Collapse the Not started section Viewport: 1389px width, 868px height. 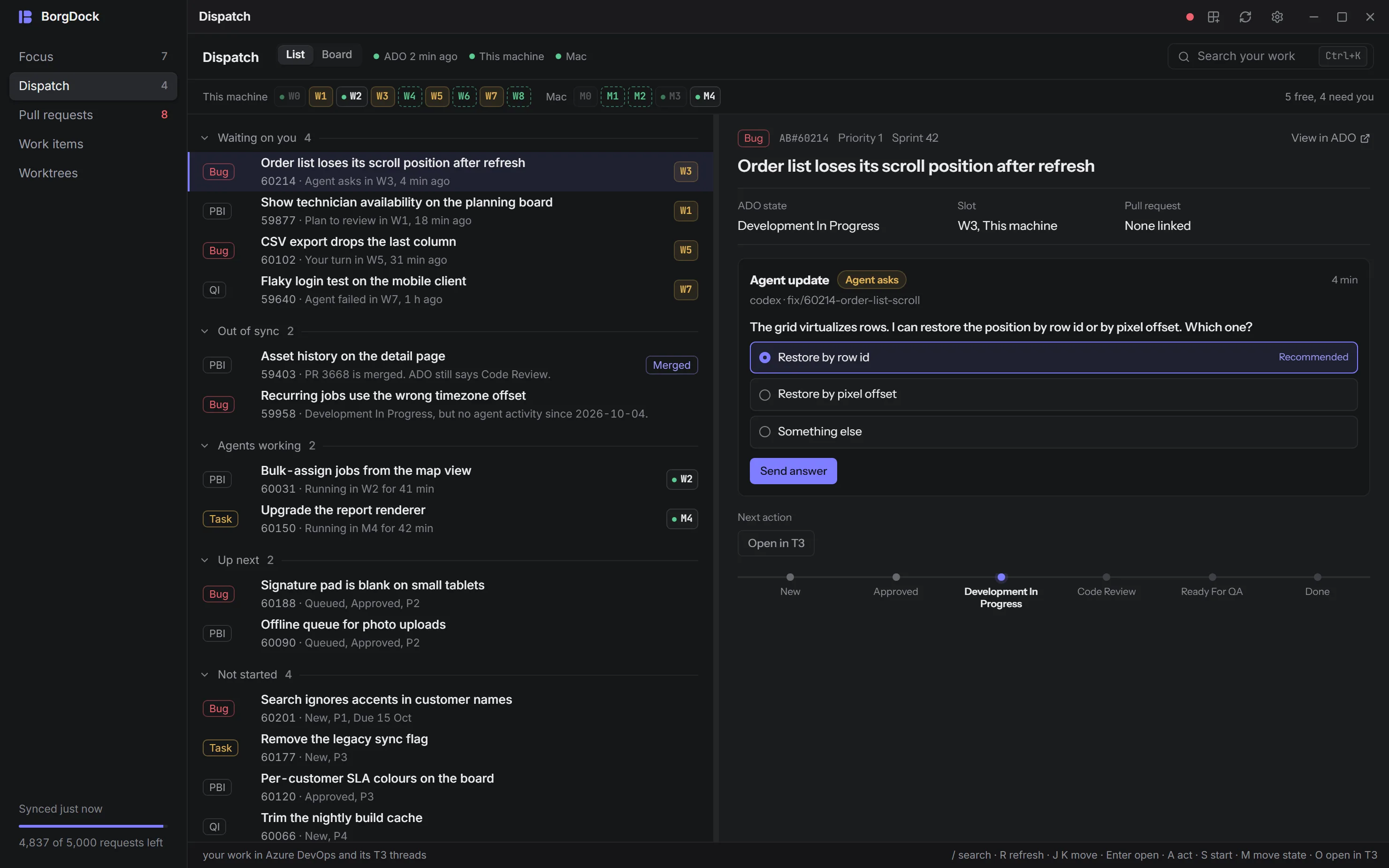click(204, 675)
